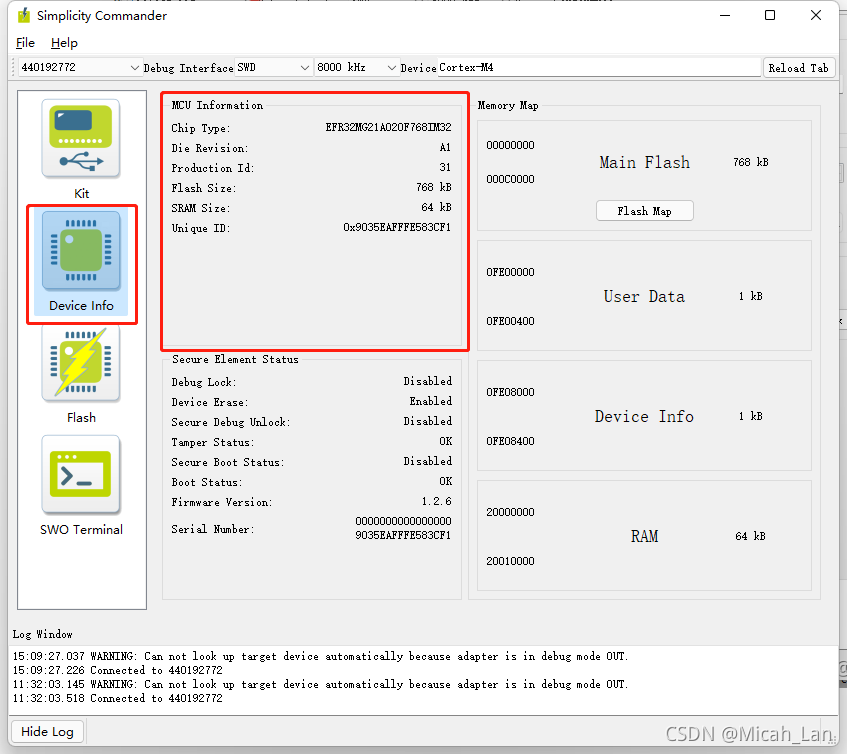Screen dimensions: 847x754
Task: Click the Secure Boot Status value Disabled
Action: coord(428,461)
